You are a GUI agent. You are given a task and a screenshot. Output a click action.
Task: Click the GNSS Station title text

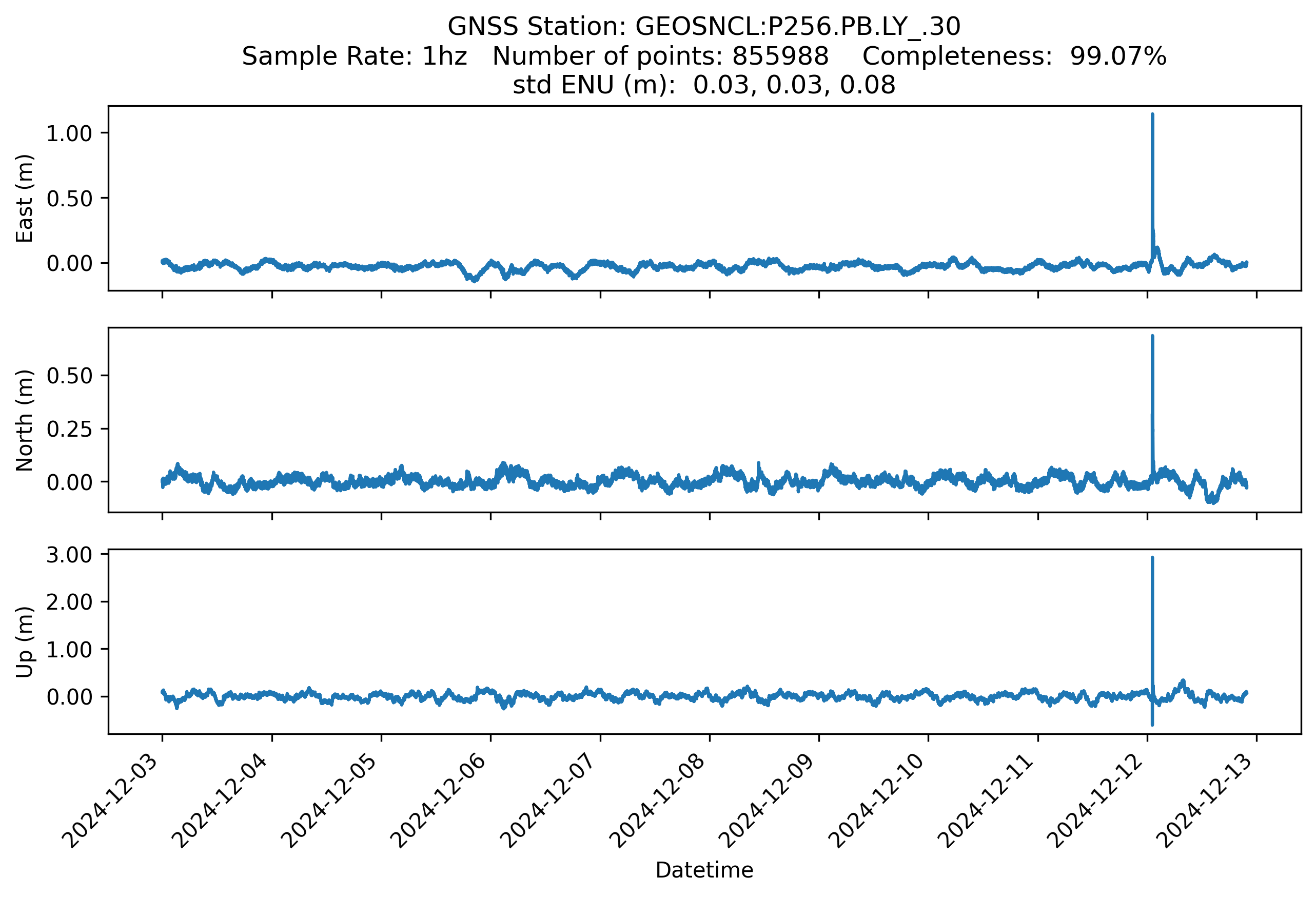(704, 27)
